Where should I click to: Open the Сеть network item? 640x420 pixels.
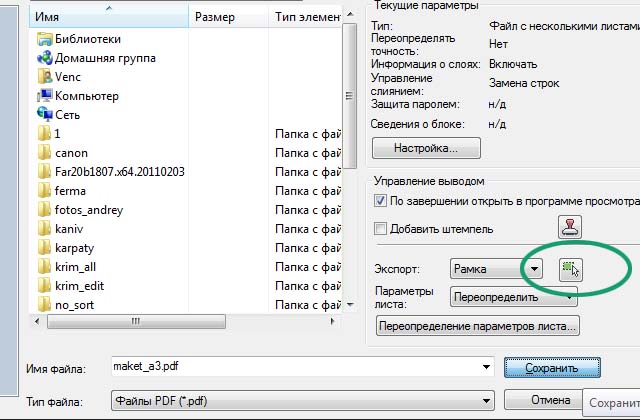pos(45,115)
